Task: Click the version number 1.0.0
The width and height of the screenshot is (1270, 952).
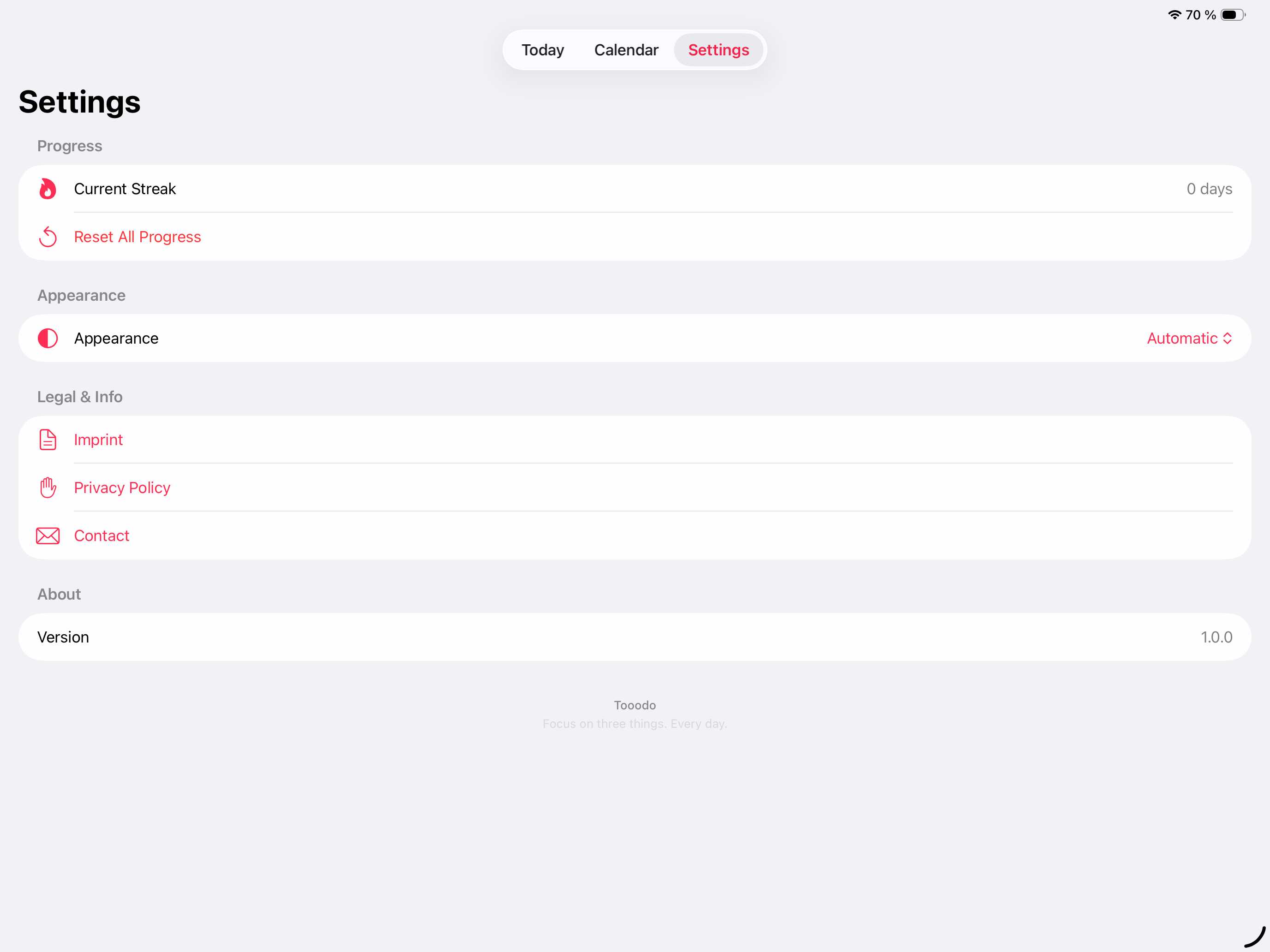Action: (x=1216, y=637)
